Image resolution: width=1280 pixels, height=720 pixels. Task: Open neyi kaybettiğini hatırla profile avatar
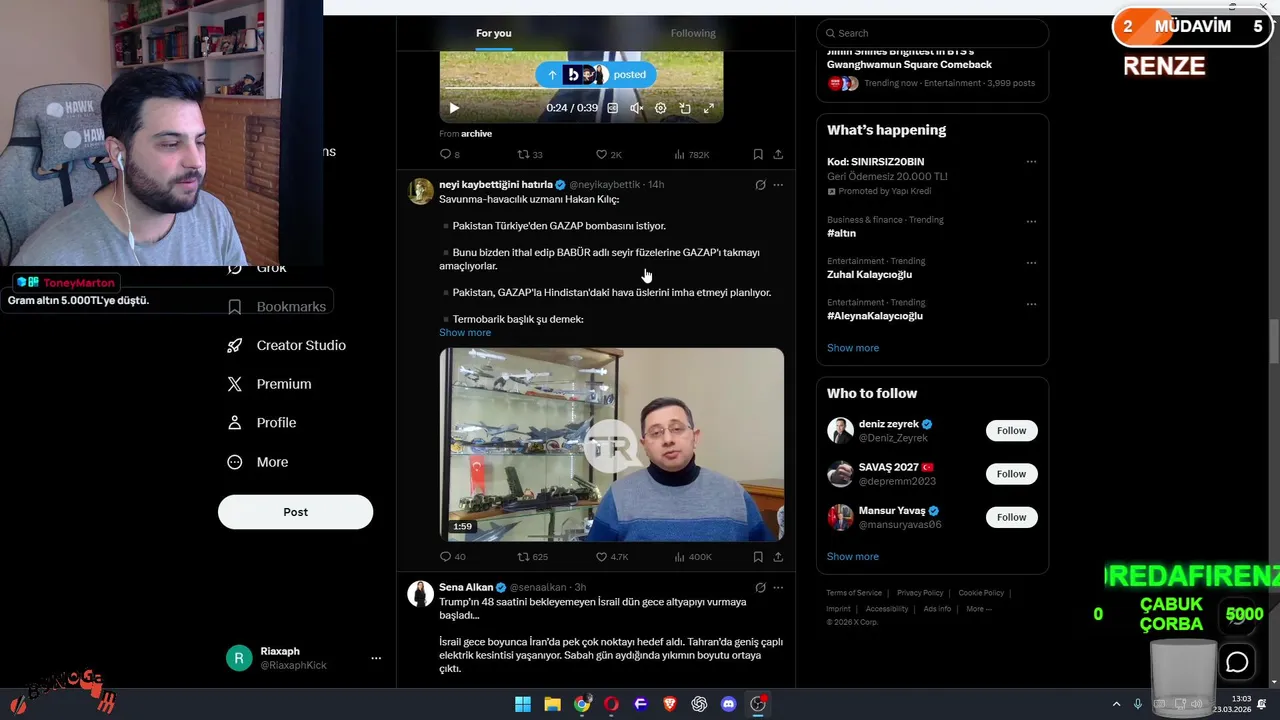pos(421,191)
